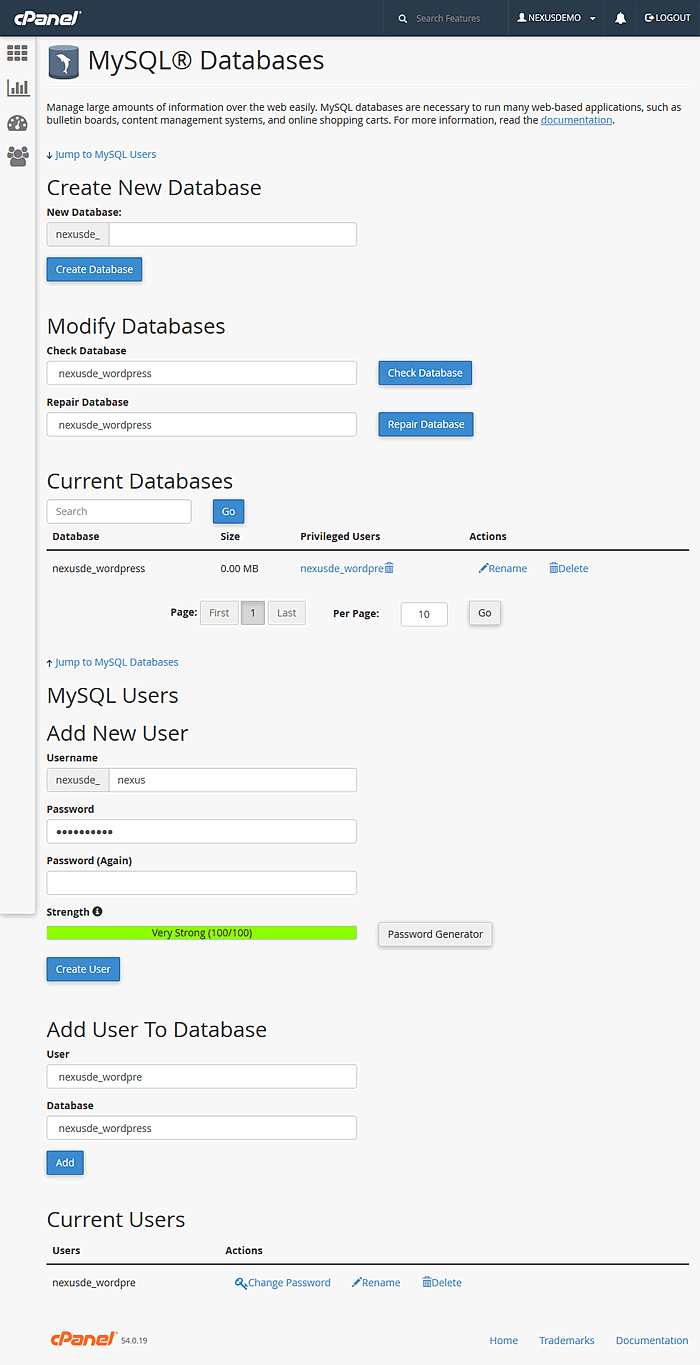Click the Create Database button

coord(93,269)
